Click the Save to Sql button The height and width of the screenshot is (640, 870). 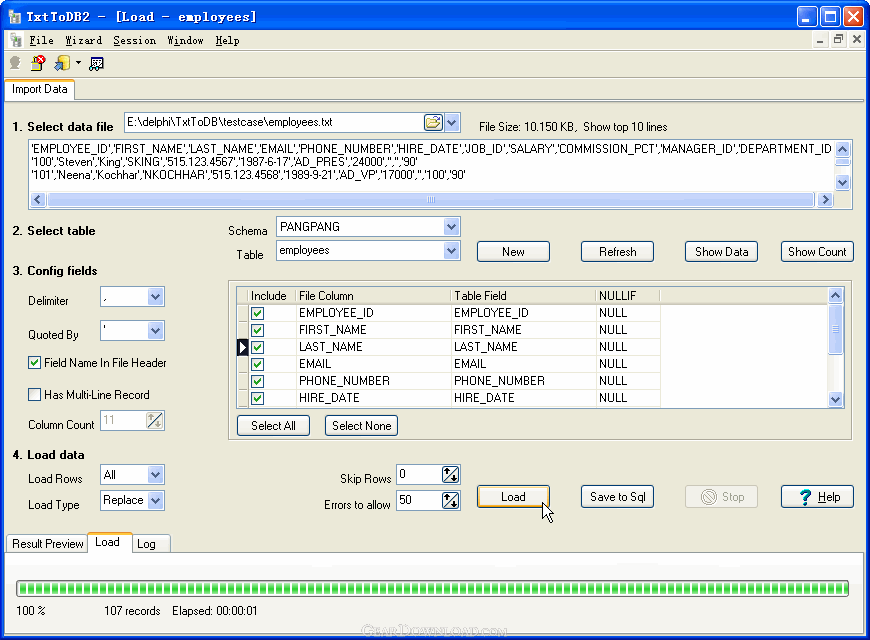coord(618,497)
